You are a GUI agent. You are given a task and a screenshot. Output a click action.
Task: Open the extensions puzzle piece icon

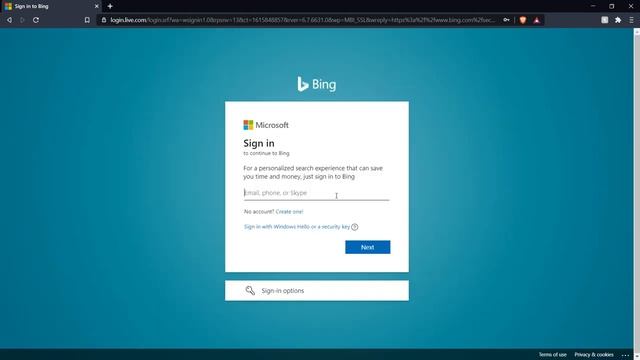(618, 20)
